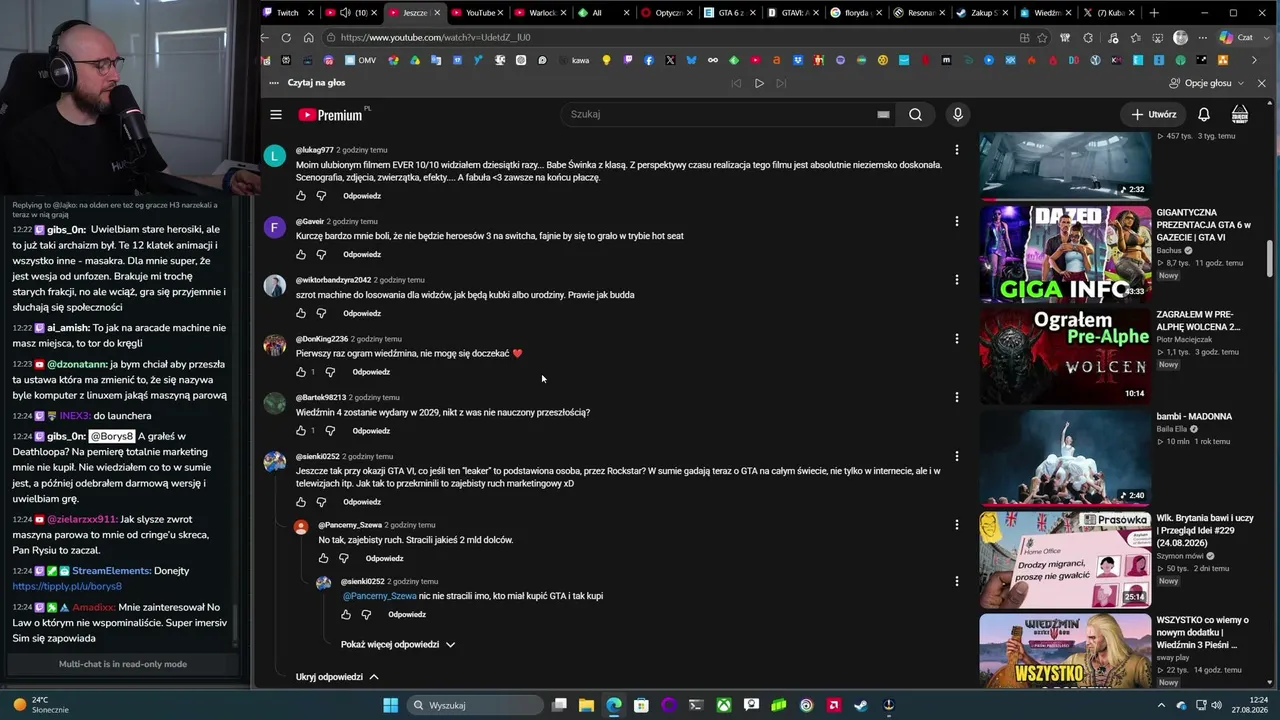The height and width of the screenshot is (720, 1280).
Task: Open action menu for @lukag977 comment
Action: click(x=957, y=150)
